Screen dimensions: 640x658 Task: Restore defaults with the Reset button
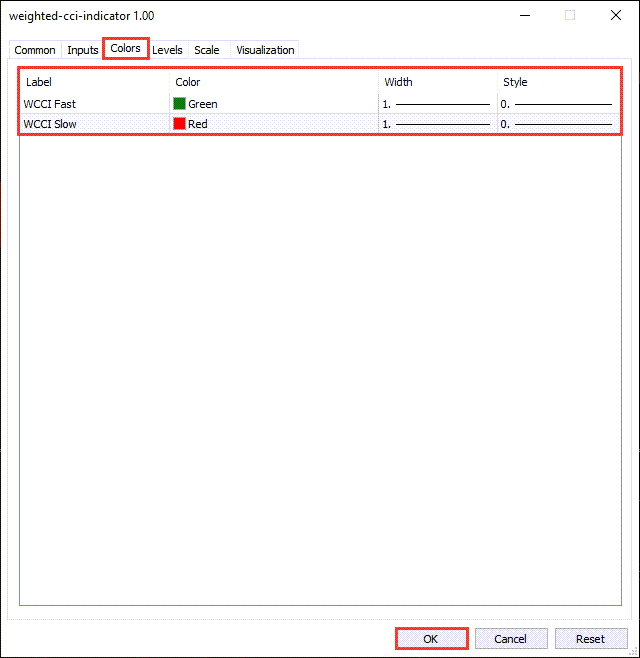click(591, 639)
